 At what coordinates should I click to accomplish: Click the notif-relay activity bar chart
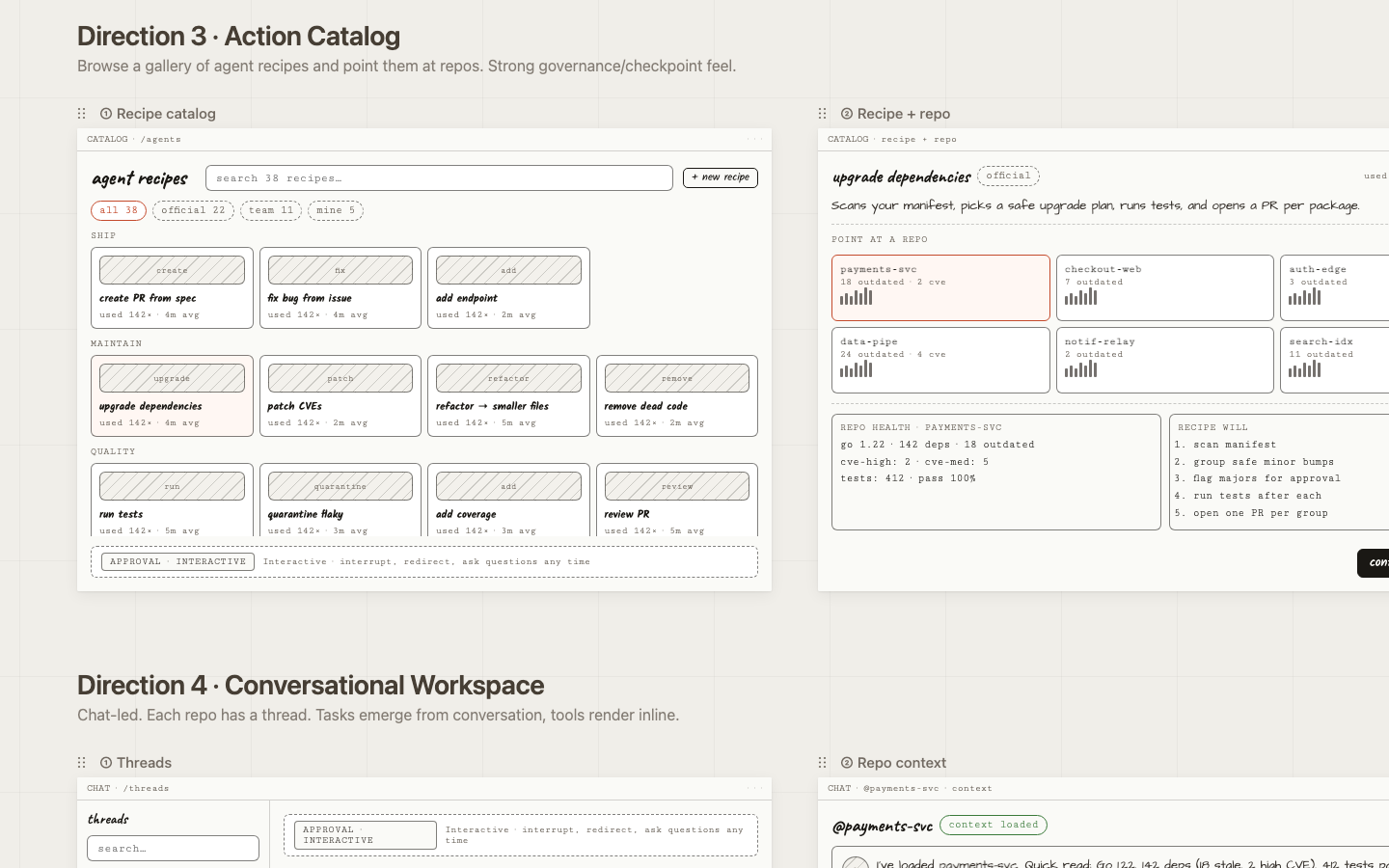[x=1081, y=369]
